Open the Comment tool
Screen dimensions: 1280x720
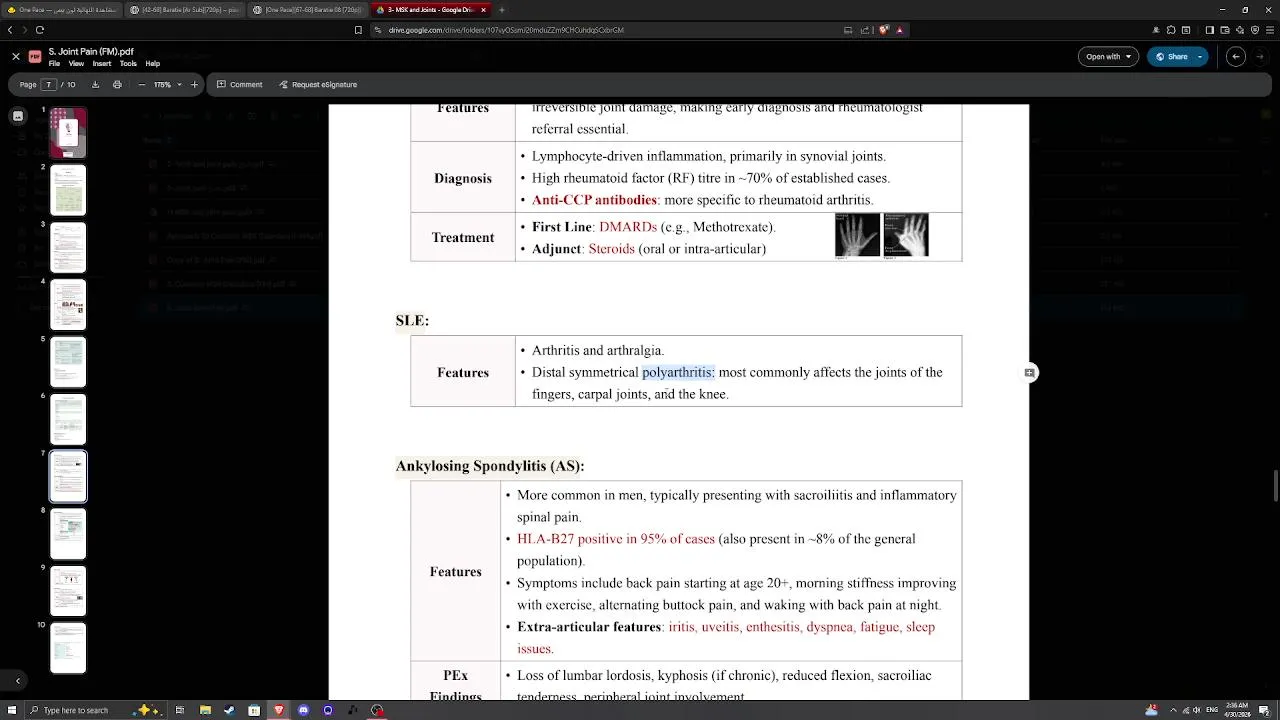tap(240, 84)
